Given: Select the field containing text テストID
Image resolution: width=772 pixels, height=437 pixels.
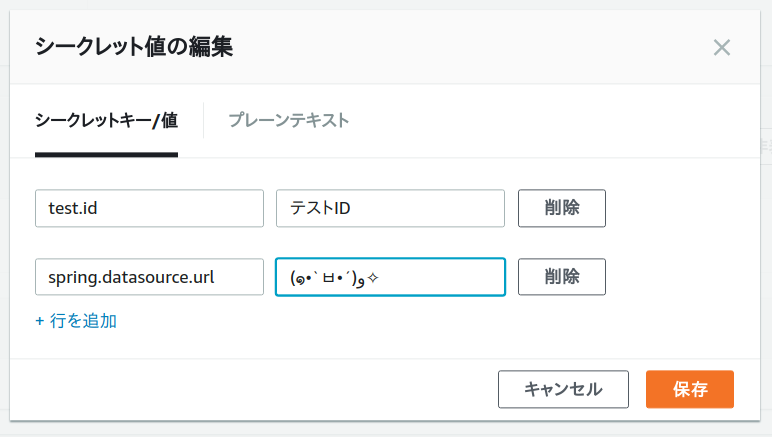Looking at the screenshot, I should pyautogui.click(x=390, y=208).
